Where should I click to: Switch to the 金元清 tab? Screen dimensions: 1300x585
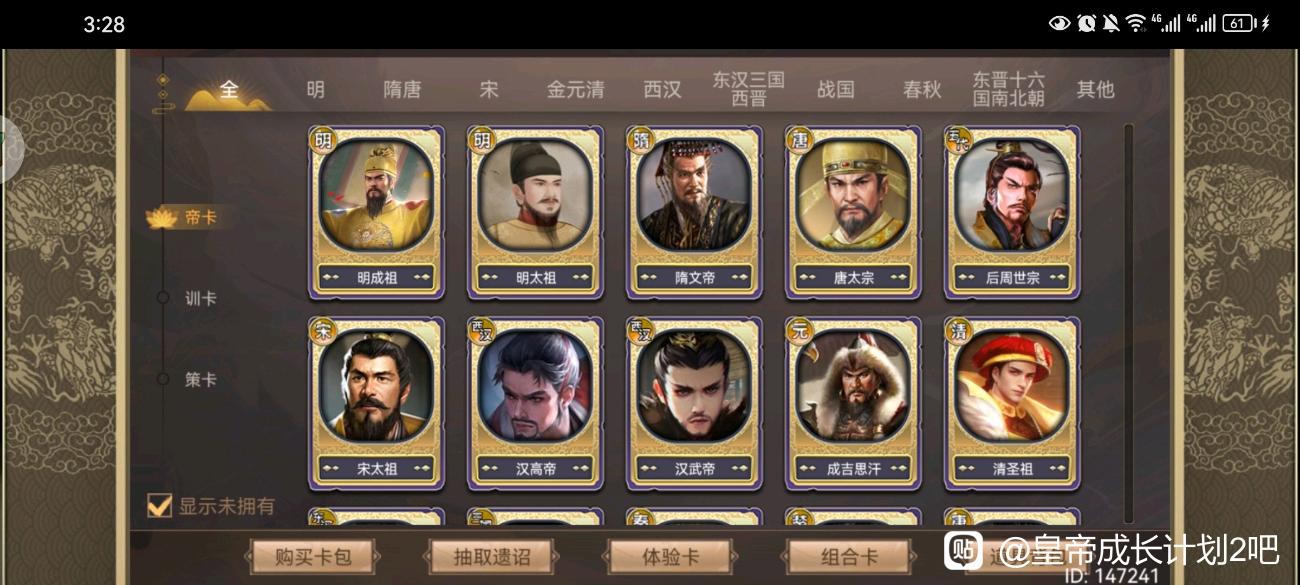(x=575, y=89)
